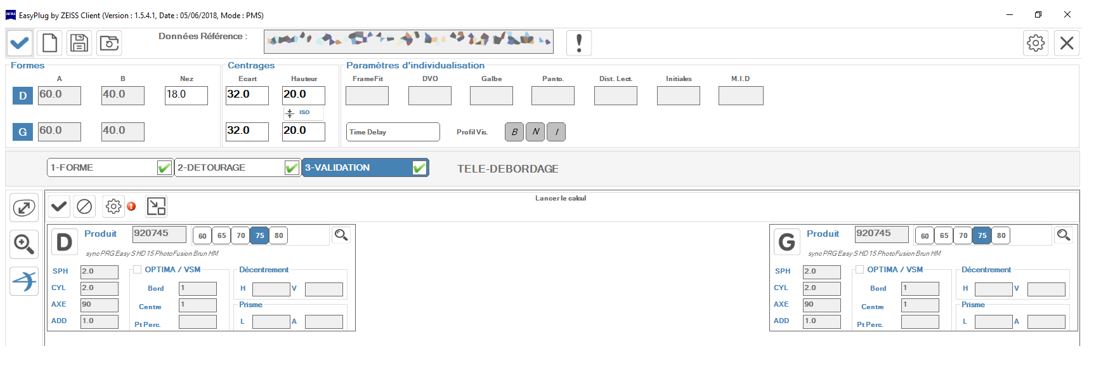
Task: Select diameter 75 for right eye D
Action: (259, 236)
